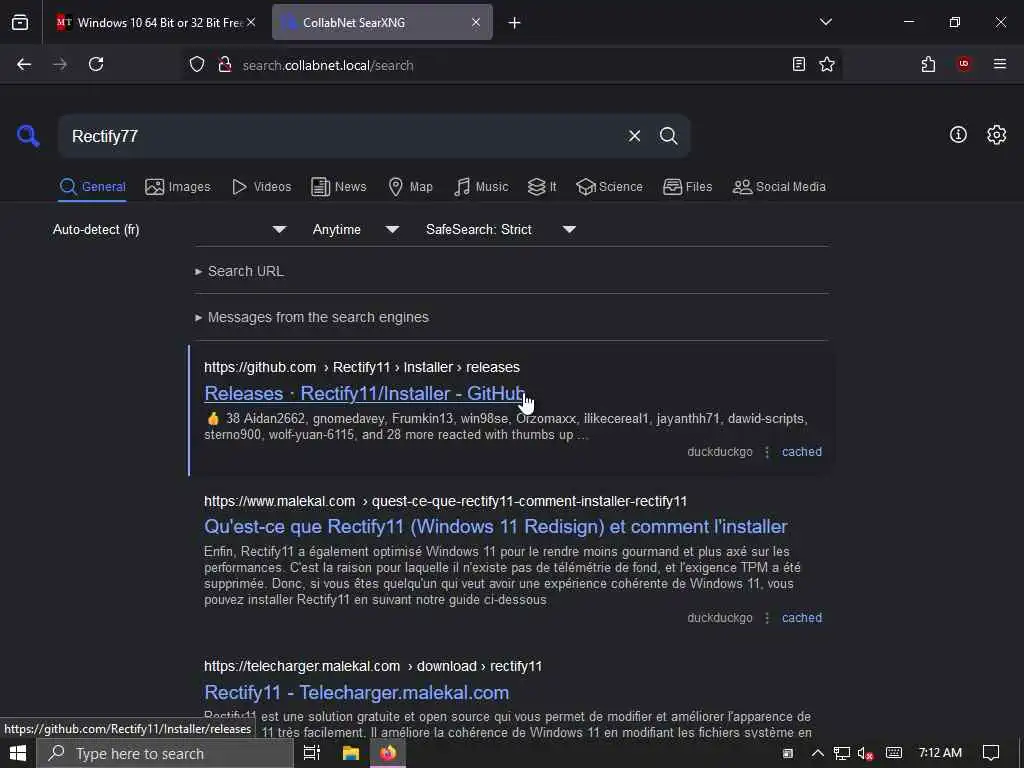Open the uBlock Origin extension icon
Screen dimensions: 1024x768
pyautogui.click(x=964, y=64)
